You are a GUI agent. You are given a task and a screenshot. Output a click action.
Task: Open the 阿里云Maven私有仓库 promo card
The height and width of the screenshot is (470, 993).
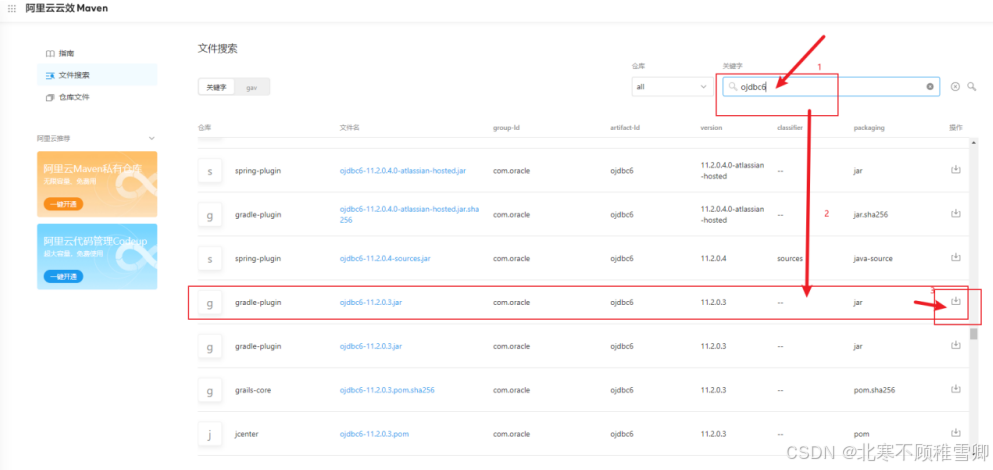point(97,184)
